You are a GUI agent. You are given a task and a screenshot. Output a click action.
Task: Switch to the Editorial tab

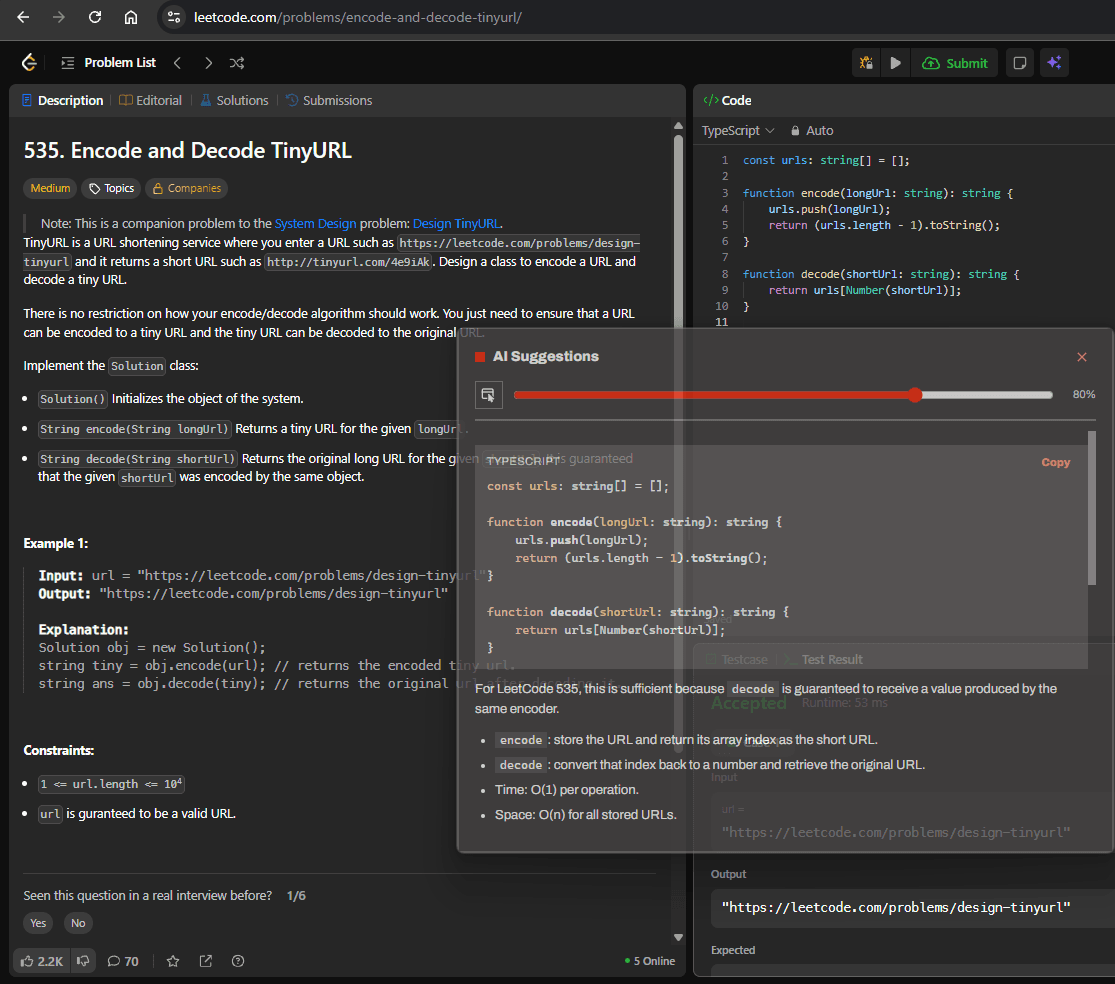[x=150, y=100]
